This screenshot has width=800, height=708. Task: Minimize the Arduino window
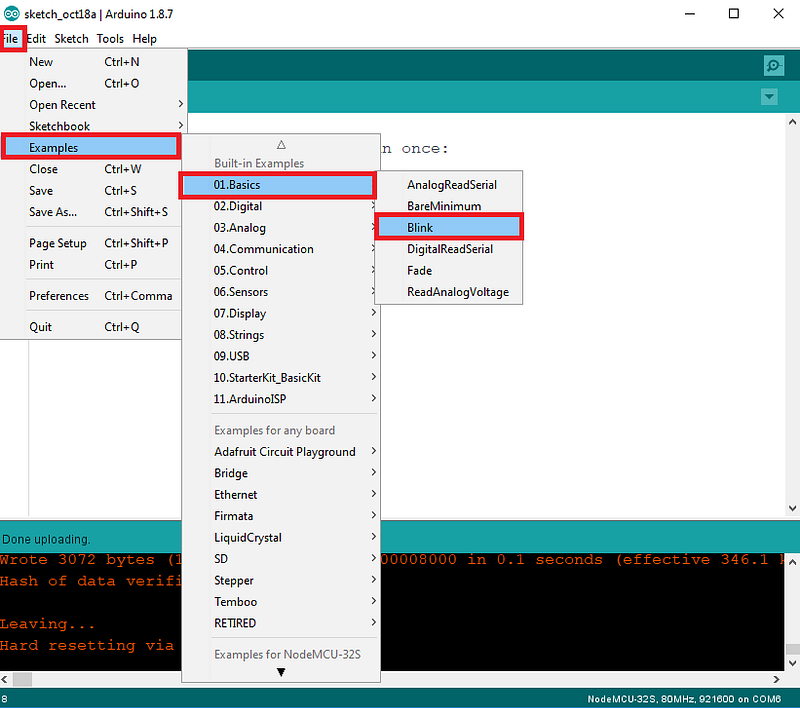click(690, 14)
